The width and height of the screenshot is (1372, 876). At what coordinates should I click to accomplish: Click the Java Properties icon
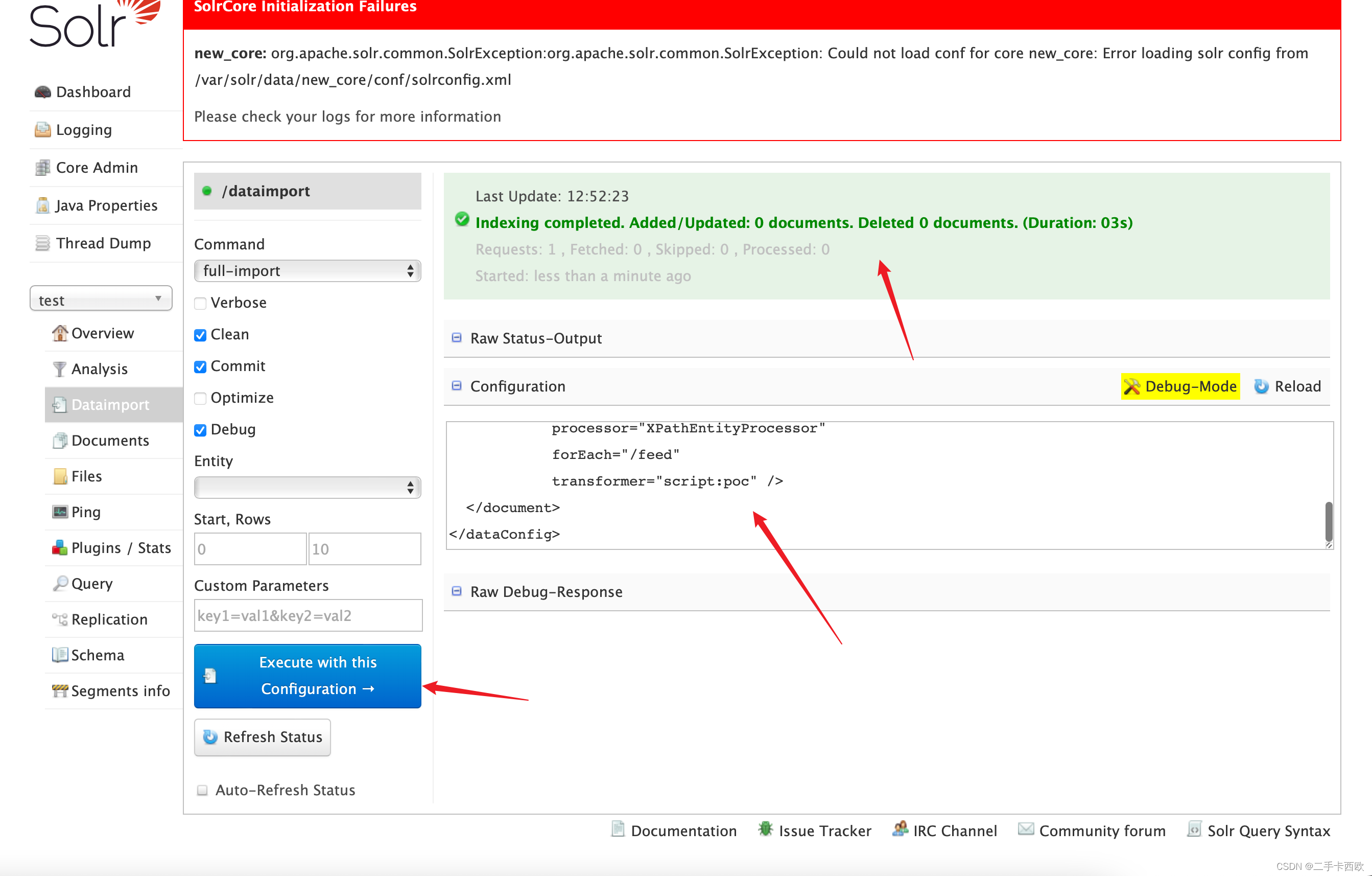(42, 205)
